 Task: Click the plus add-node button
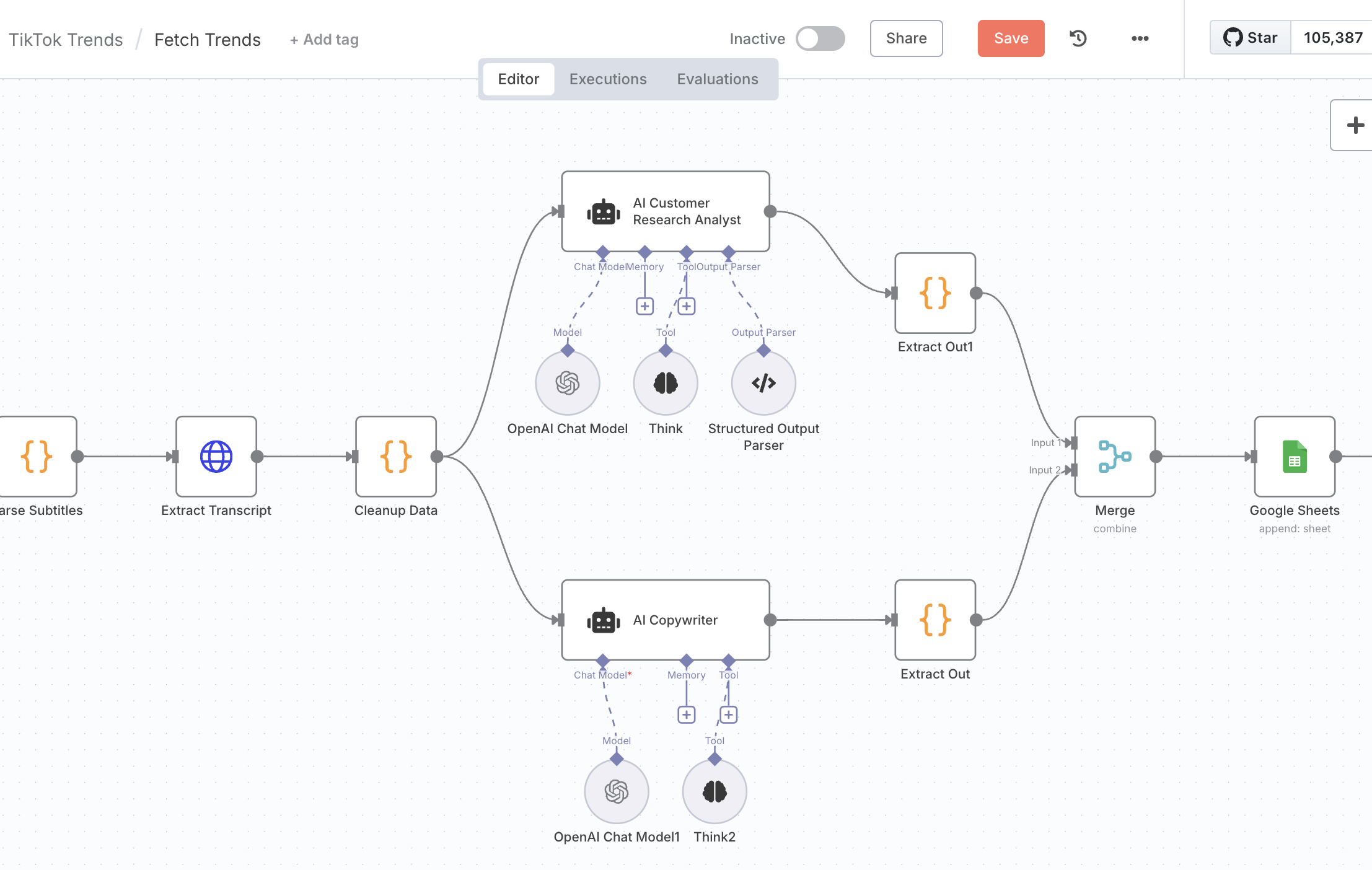(1355, 125)
